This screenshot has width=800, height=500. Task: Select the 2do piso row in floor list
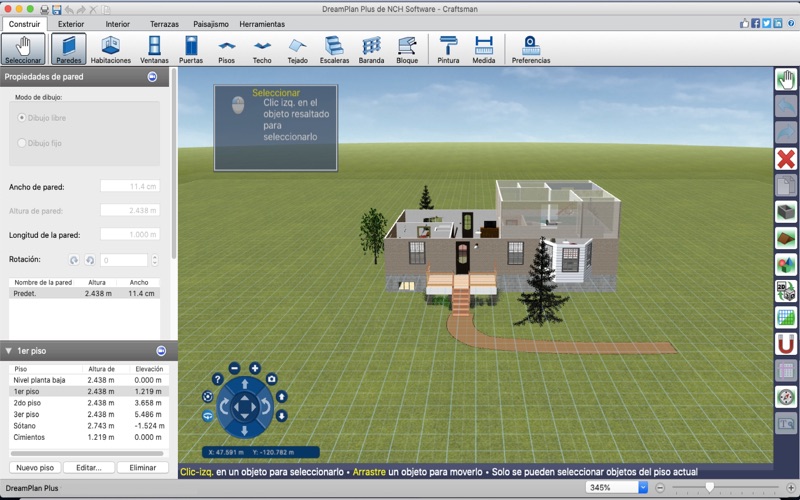pos(89,403)
